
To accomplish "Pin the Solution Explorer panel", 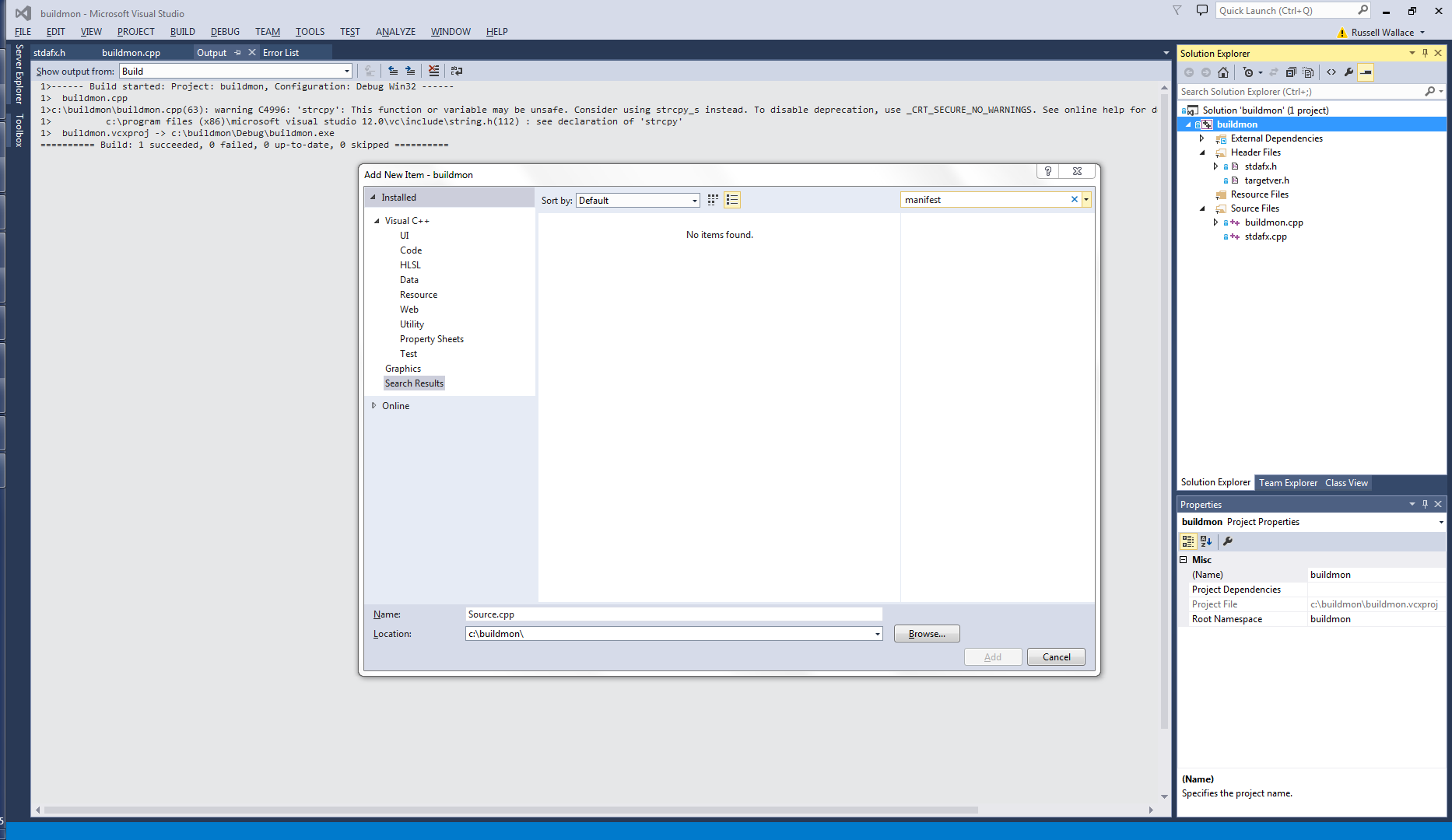I will [1426, 53].
